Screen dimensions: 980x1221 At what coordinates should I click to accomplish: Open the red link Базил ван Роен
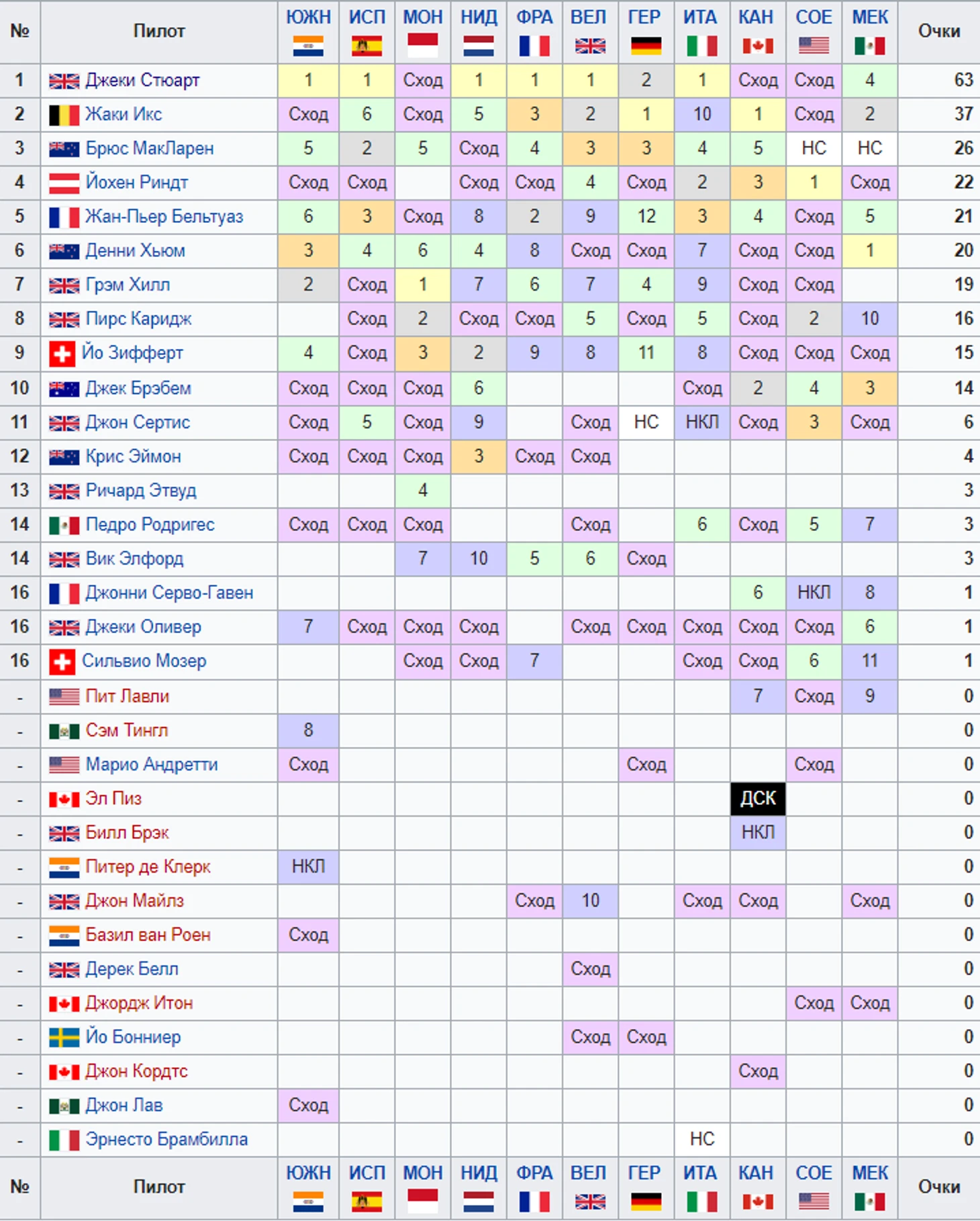(x=148, y=936)
